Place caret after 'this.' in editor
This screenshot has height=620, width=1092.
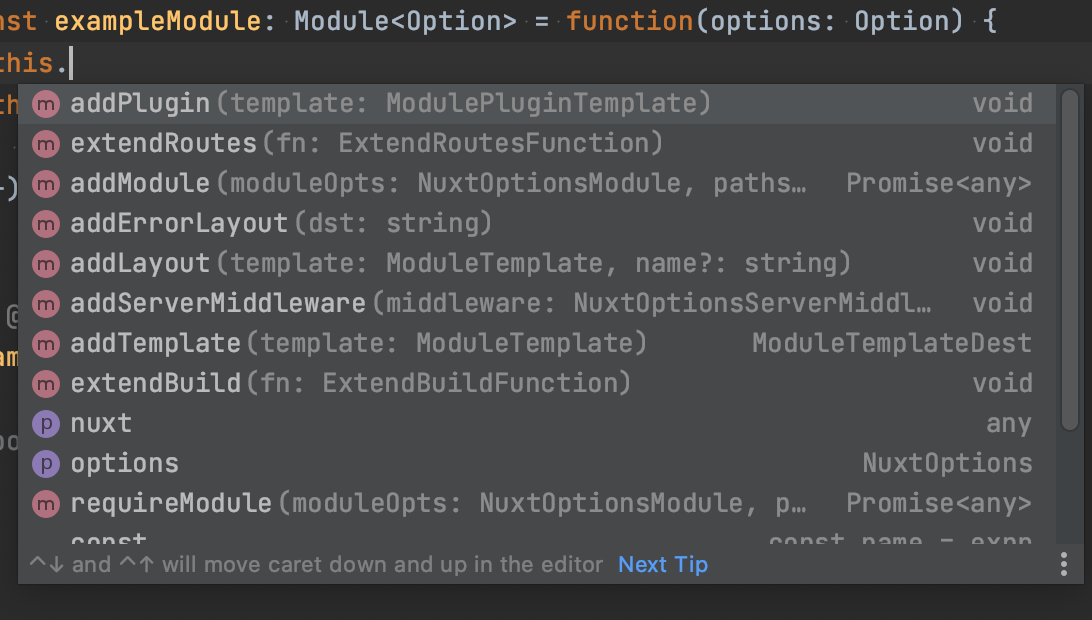pos(73,65)
